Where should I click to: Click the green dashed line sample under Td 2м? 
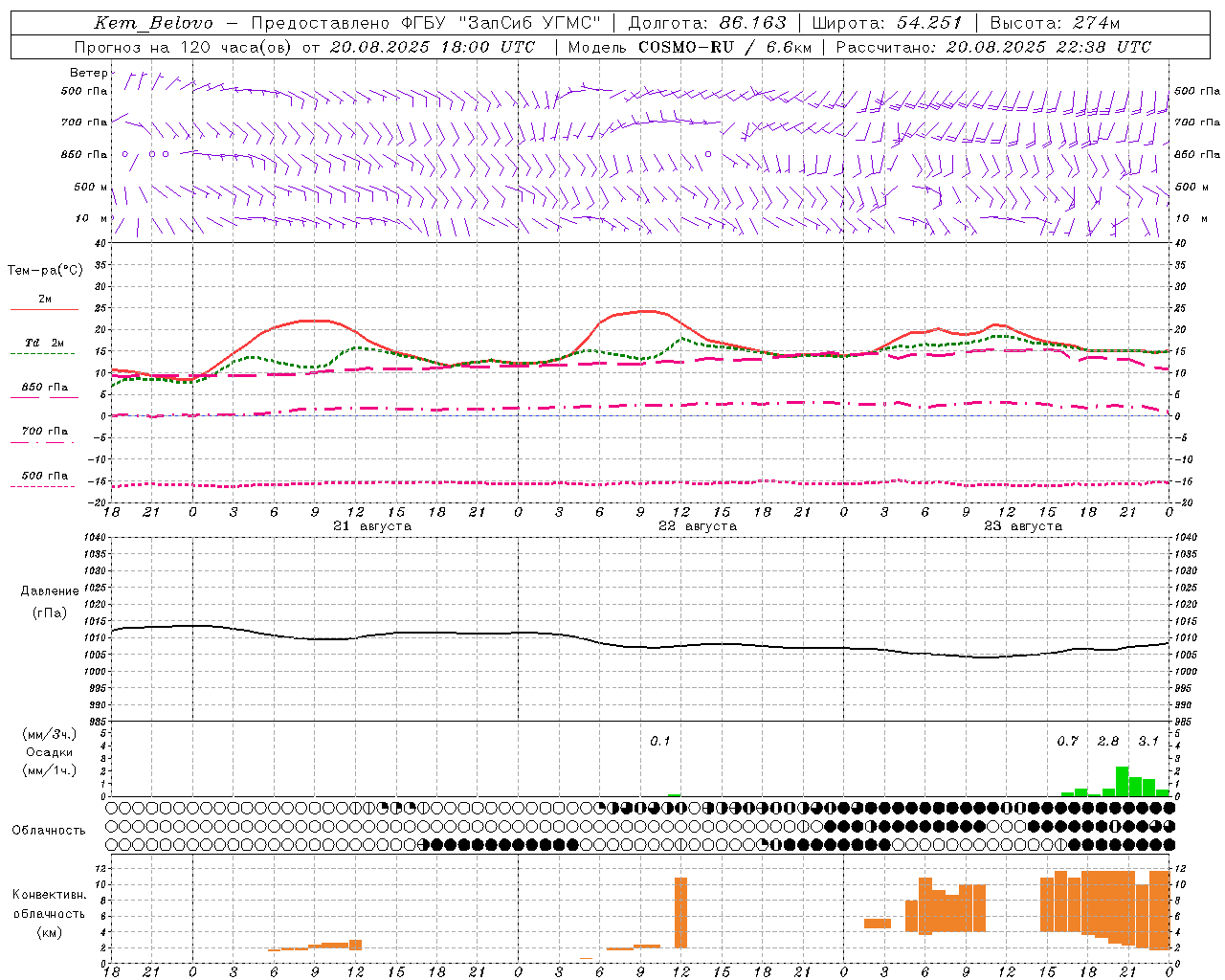coord(42,354)
